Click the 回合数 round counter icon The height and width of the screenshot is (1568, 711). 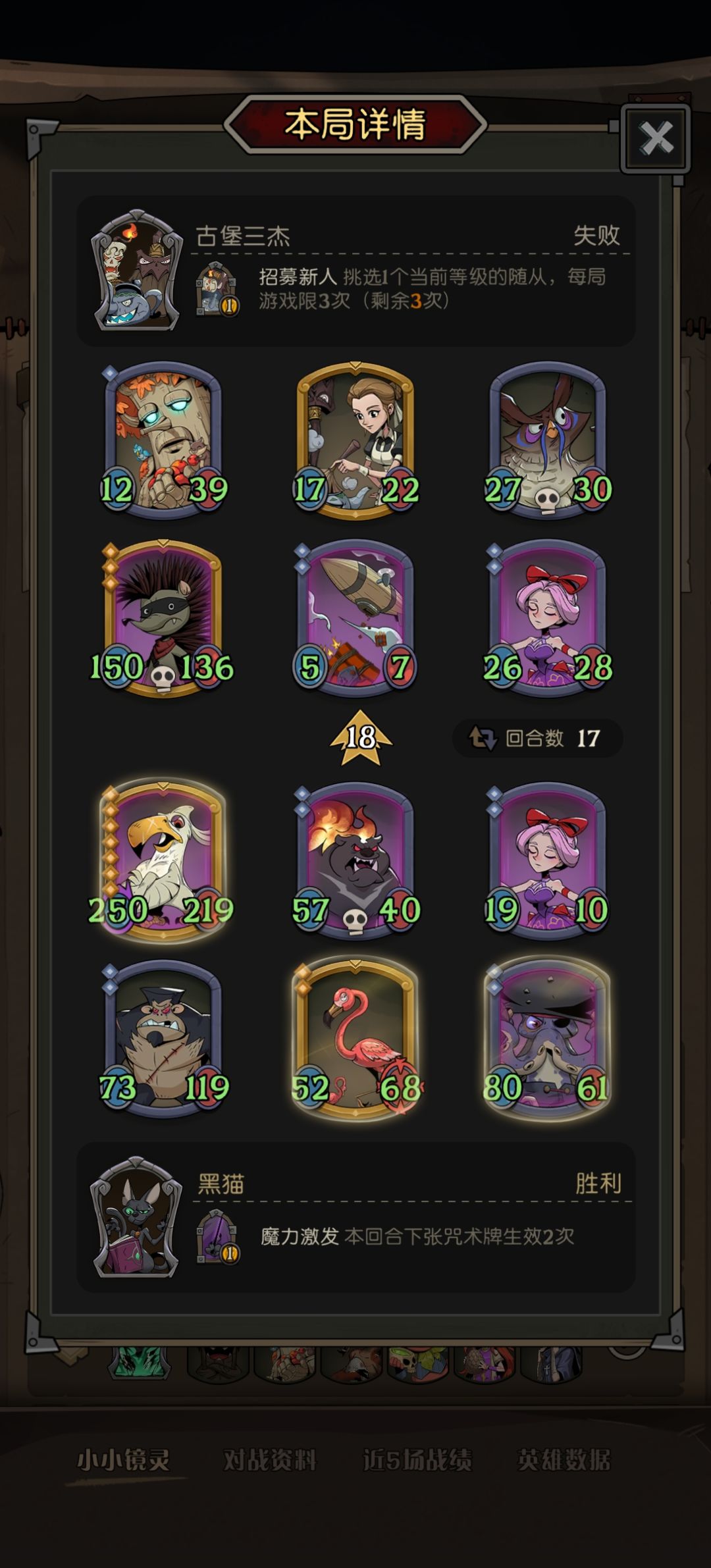point(483,738)
